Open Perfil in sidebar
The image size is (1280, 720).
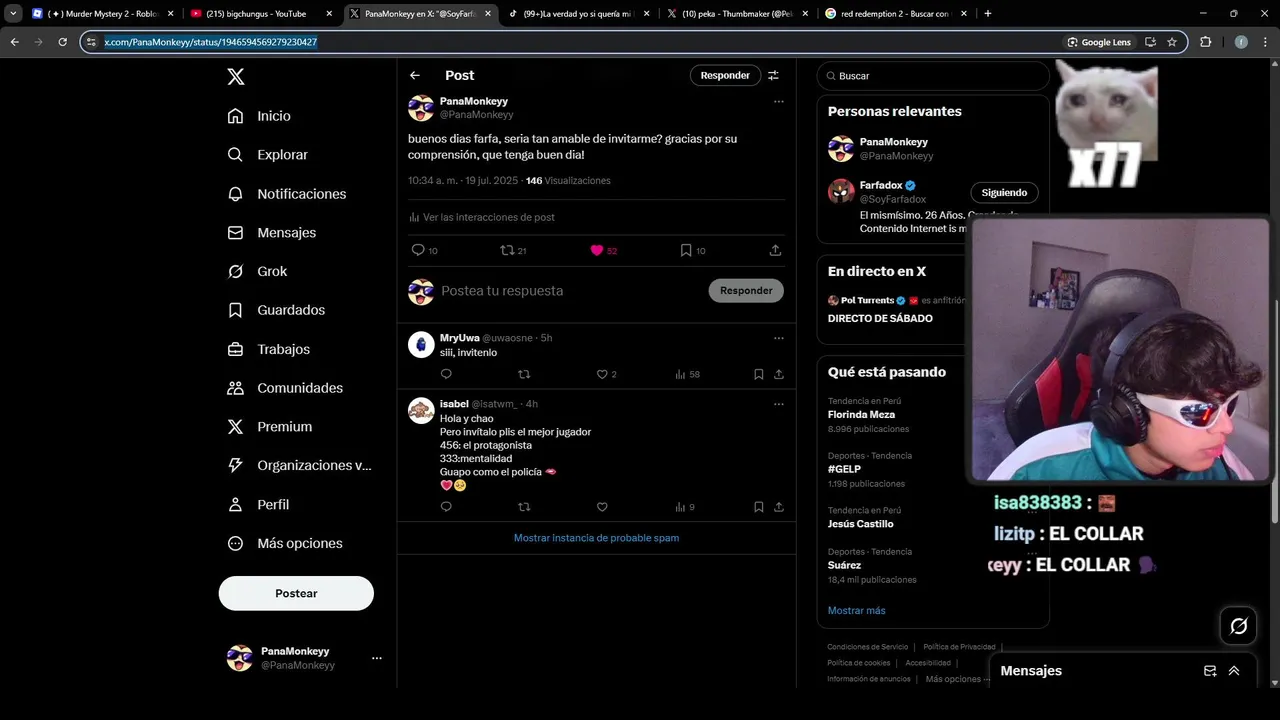click(x=258, y=504)
